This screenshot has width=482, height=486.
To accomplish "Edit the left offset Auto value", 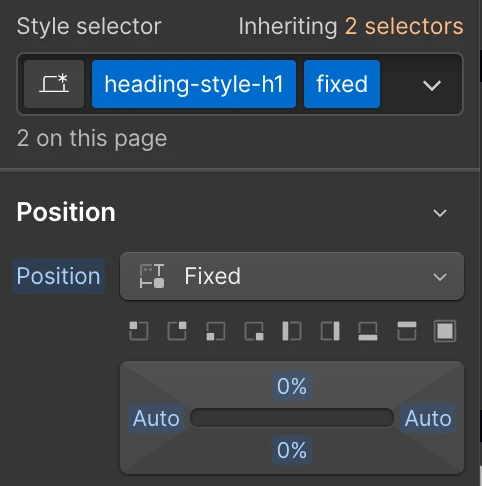I will 156,418.
